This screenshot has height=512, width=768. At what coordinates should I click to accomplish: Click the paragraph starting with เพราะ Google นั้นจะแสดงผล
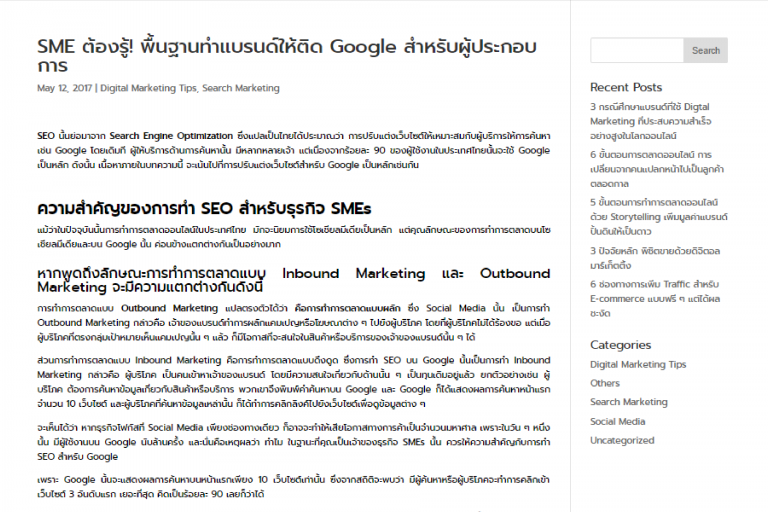pyautogui.click(x=293, y=487)
